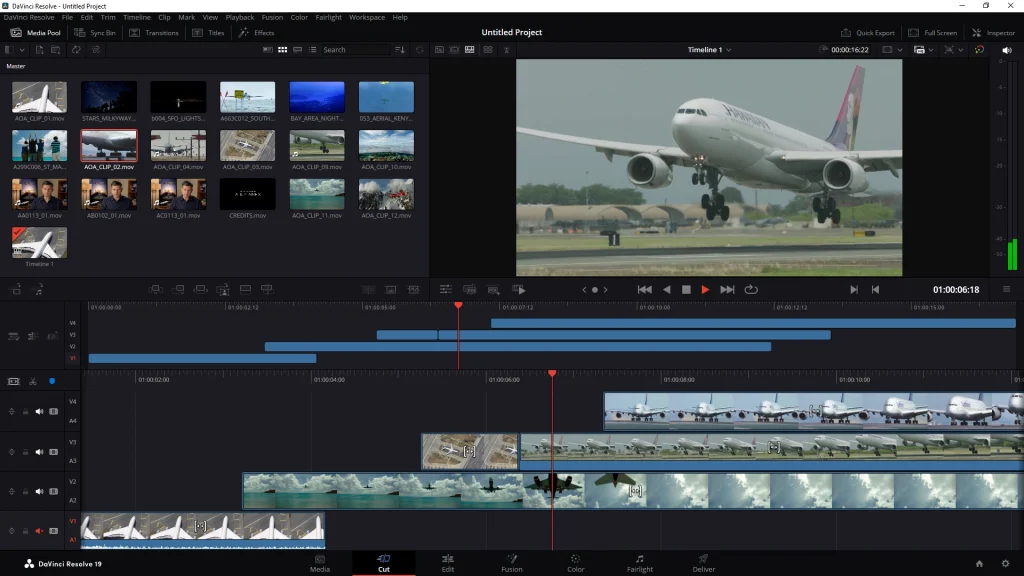This screenshot has width=1024, height=576.
Task: Click the Smart Insert edit icon
Action: coord(156,289)
